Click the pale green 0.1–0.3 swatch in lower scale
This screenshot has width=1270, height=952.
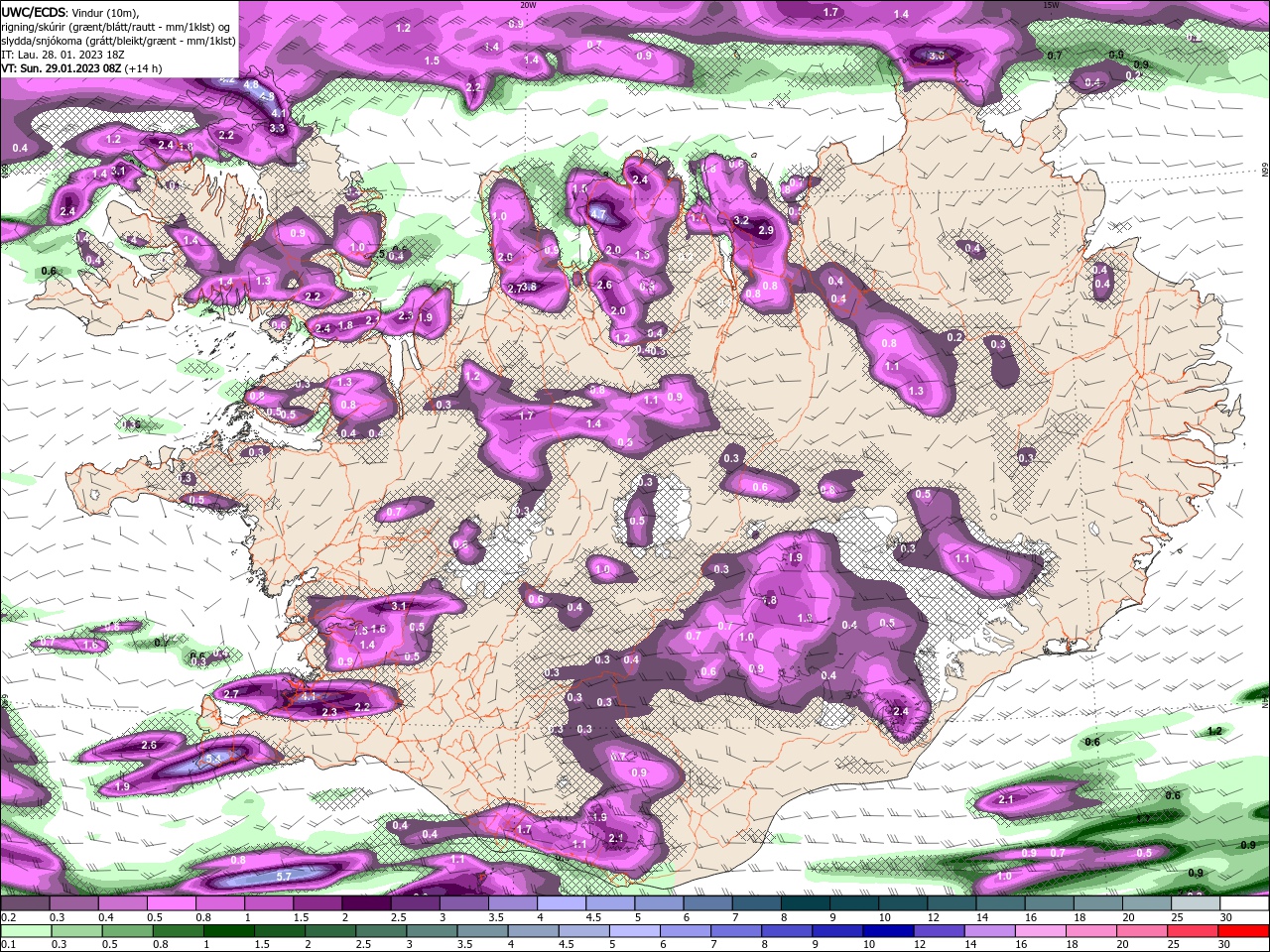[x=25, y=931]
